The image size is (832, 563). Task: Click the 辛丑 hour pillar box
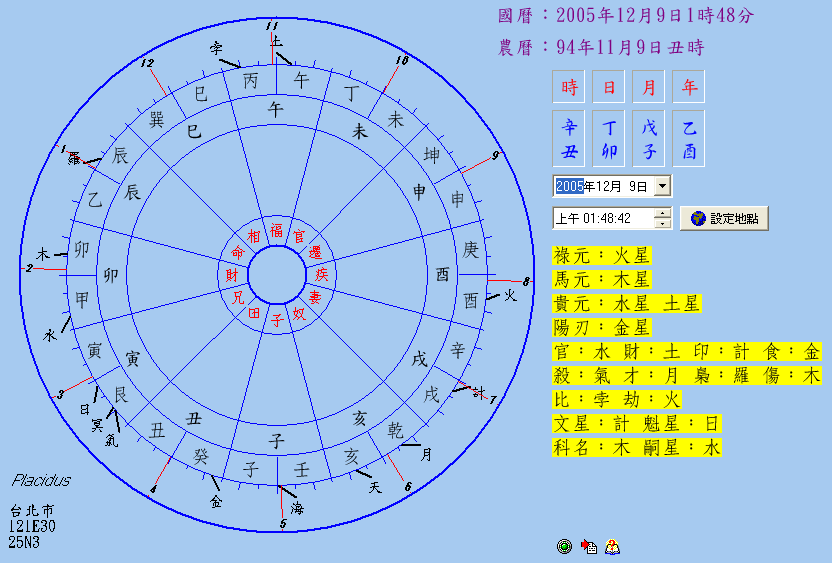[x=568, y=138]
